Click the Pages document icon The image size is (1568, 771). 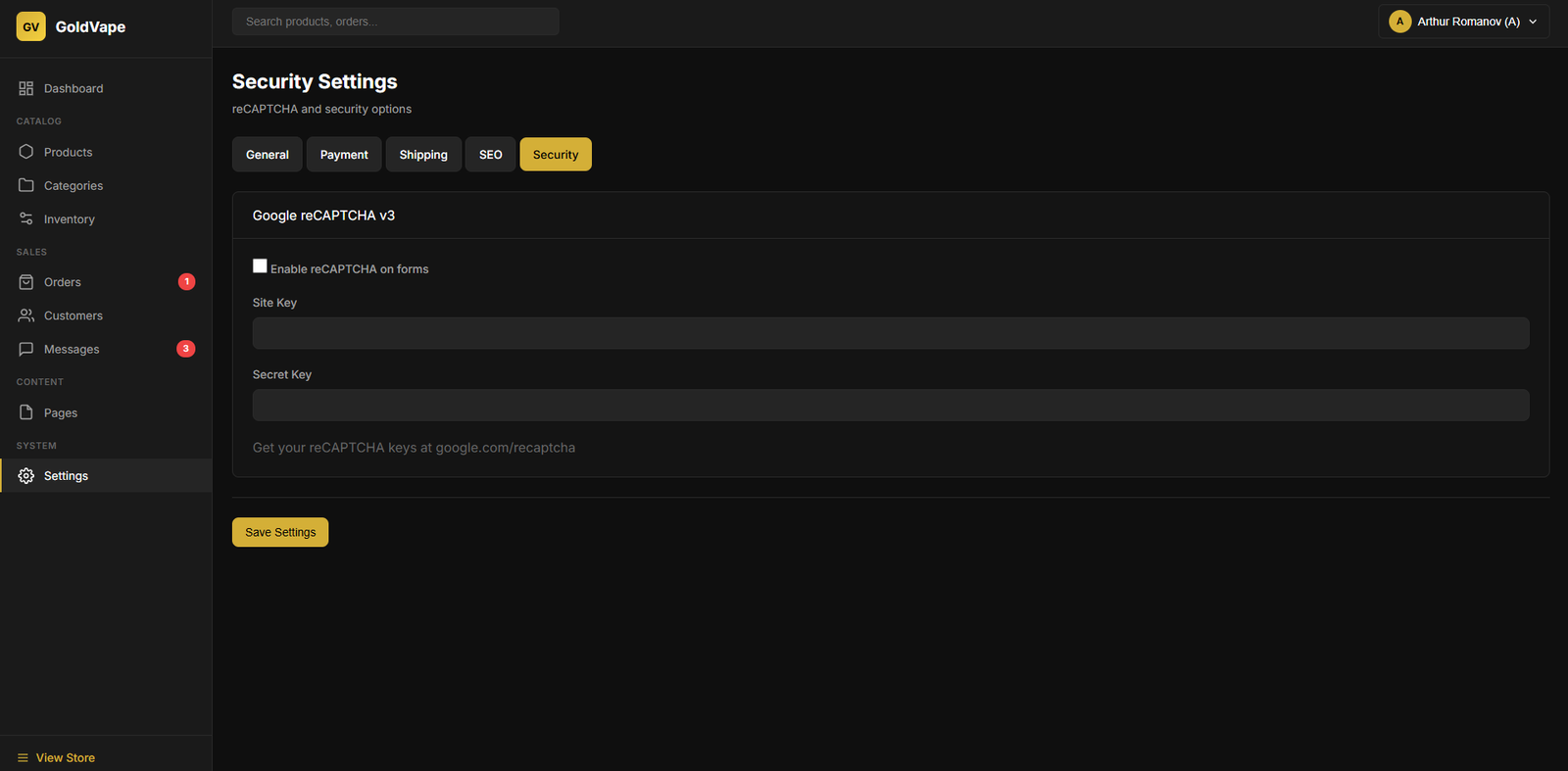[x=26, y=412]
